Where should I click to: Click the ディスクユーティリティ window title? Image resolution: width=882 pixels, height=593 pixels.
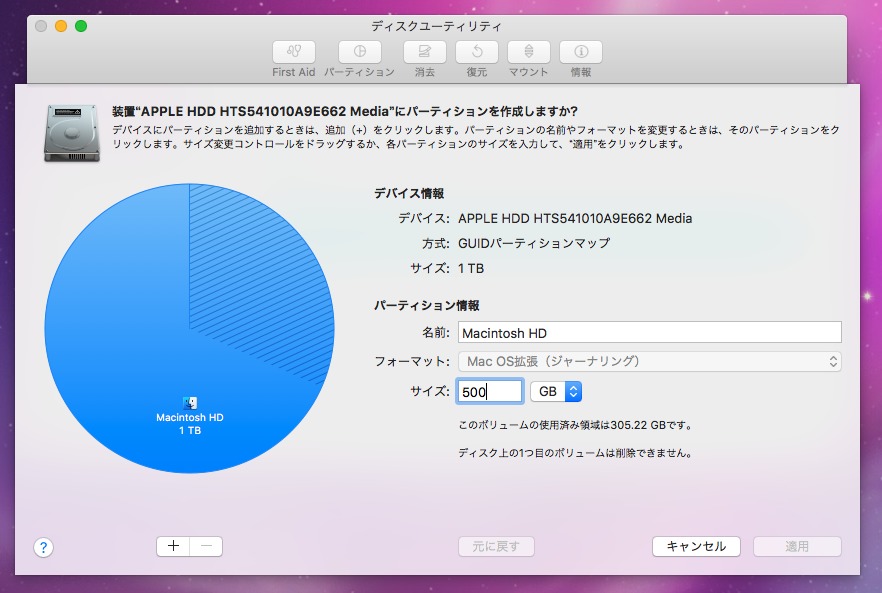point(436,26)
